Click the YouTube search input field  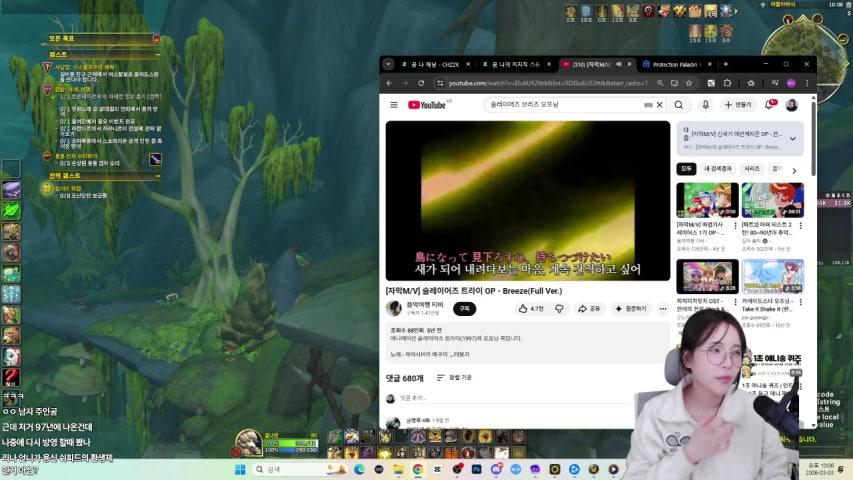[x=566, y=104]
